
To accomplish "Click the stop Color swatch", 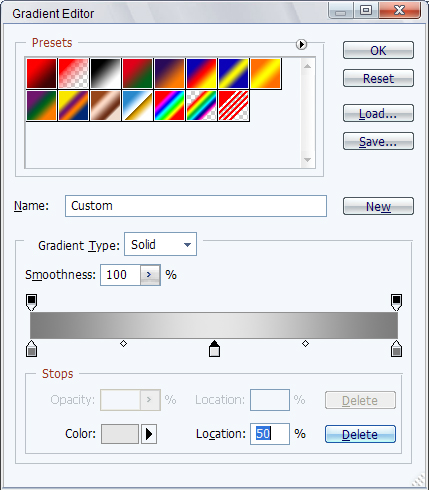I will coord(120,434).
